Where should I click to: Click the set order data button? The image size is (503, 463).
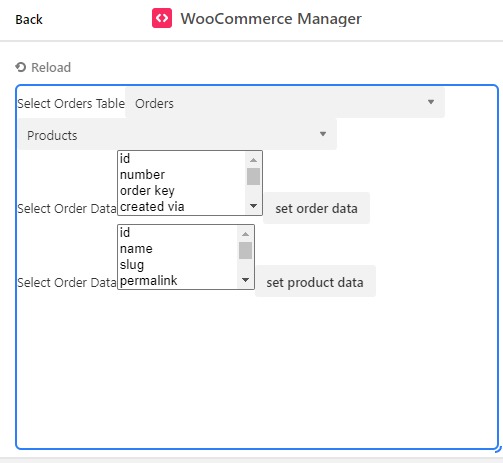pyautogui.click(x=317, y=208)
